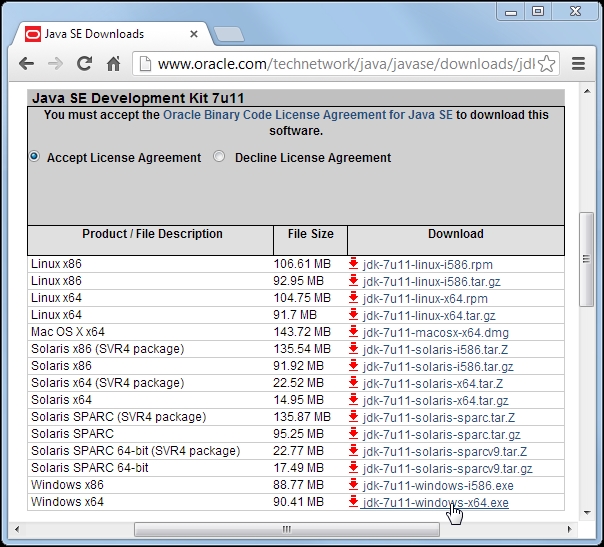Screen dimensions: 604x547
Task: Select Decline License Agreement radio button
Action: (219, 156)
